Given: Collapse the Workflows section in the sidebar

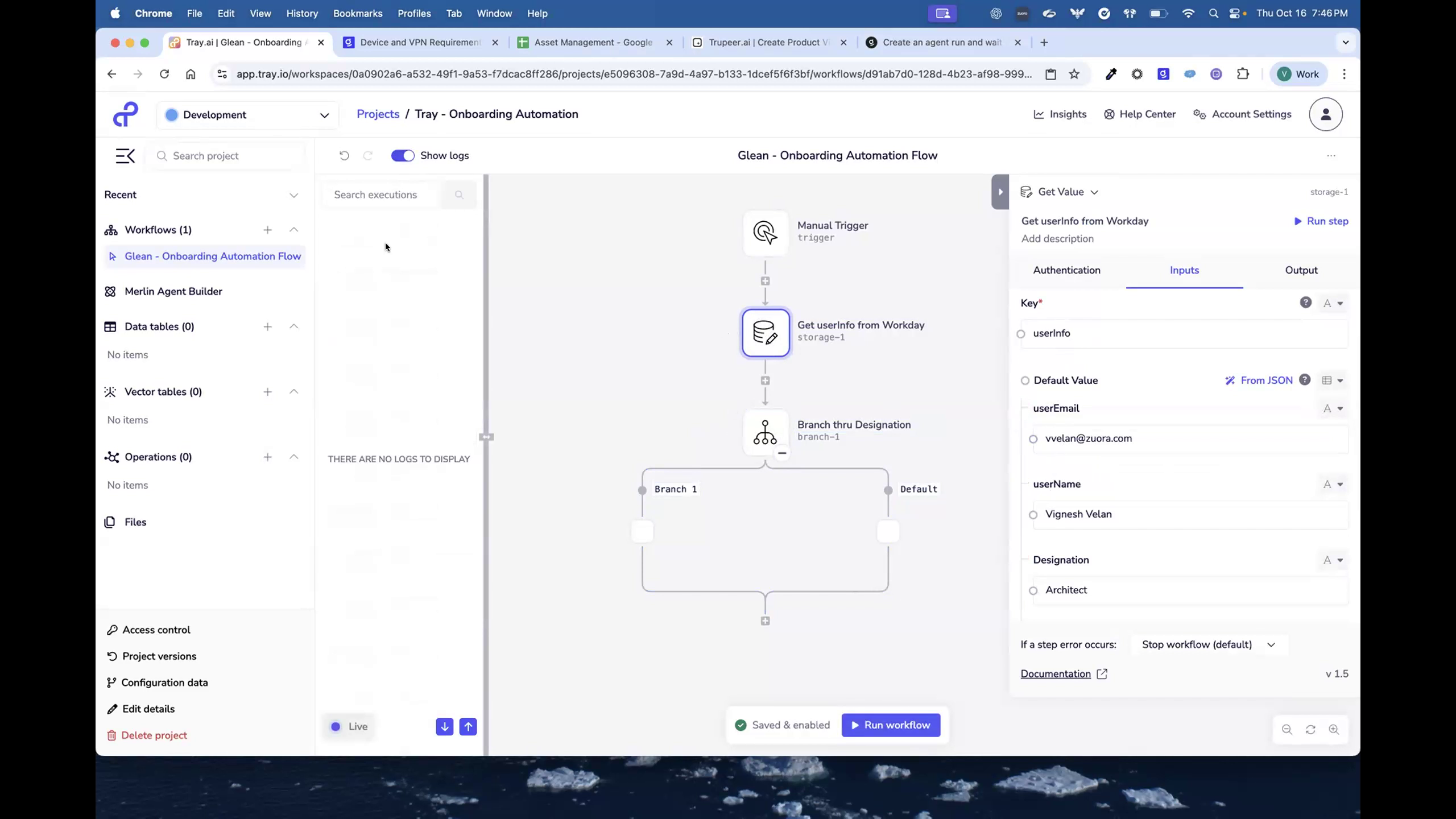Looking at the screenshot, I should [293, 230].
